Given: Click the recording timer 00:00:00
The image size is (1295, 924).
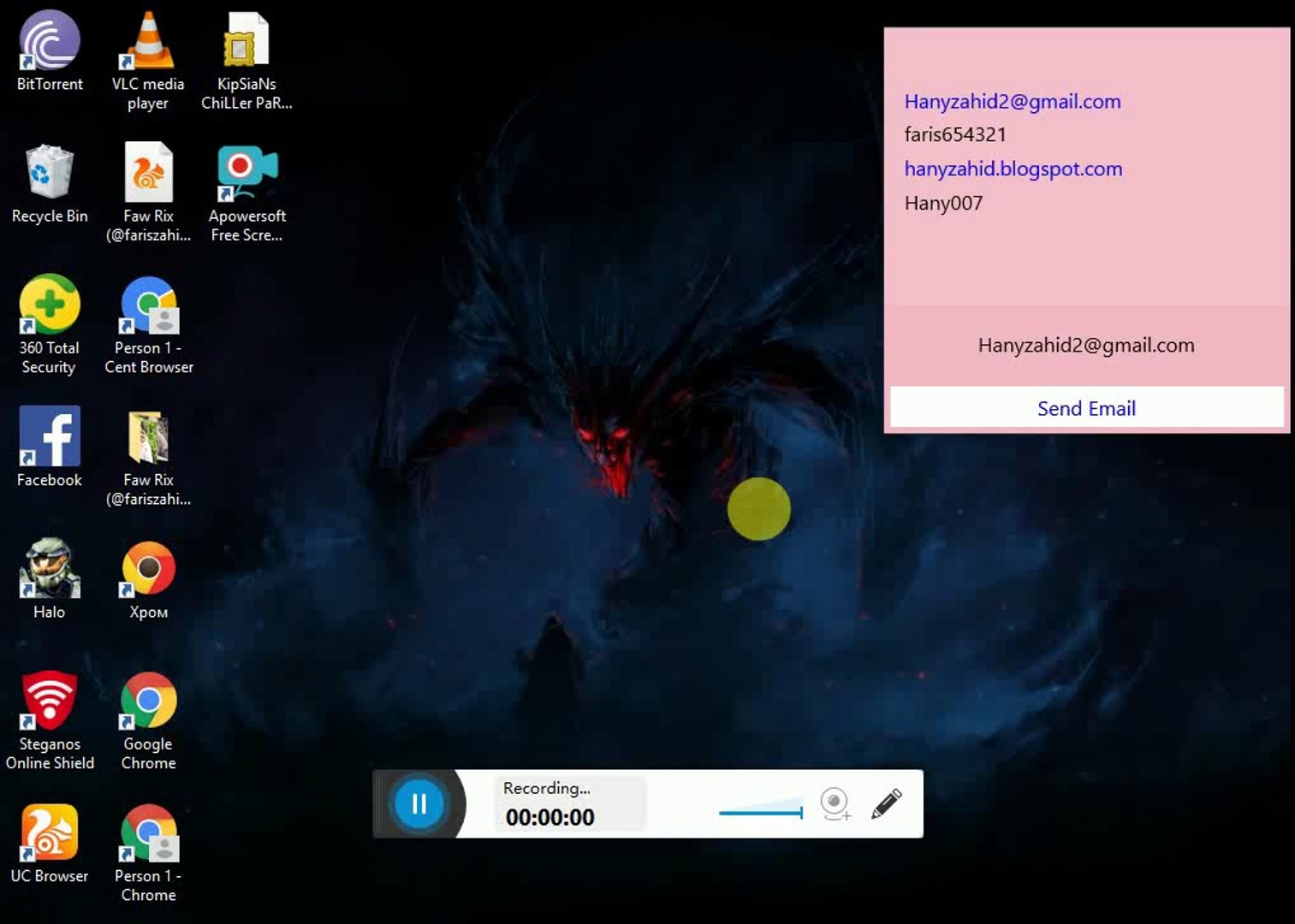Looking at the screenshot, I should [x=549, y=818].
